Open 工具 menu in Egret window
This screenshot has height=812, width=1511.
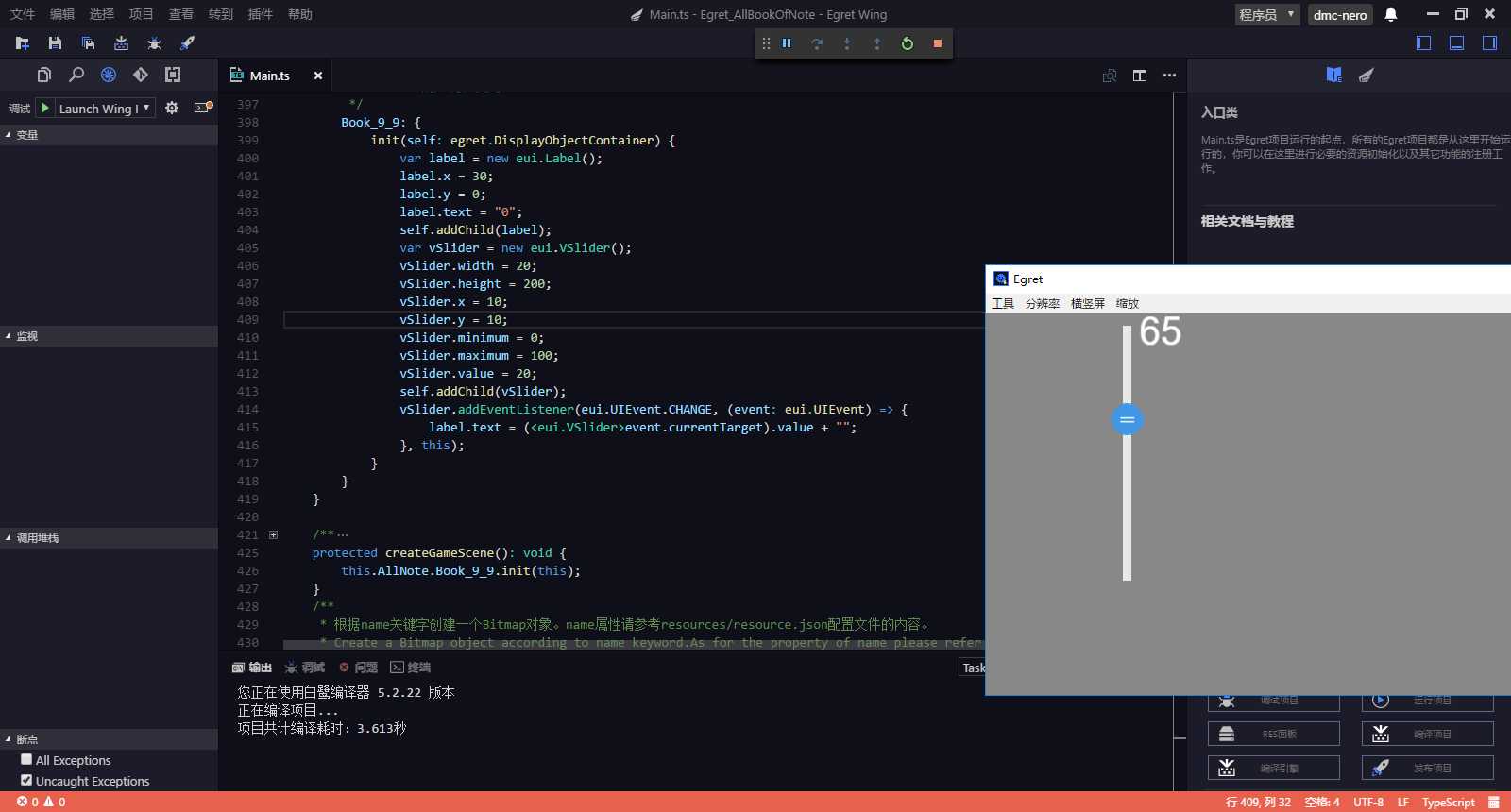(x=1003, y=303)
